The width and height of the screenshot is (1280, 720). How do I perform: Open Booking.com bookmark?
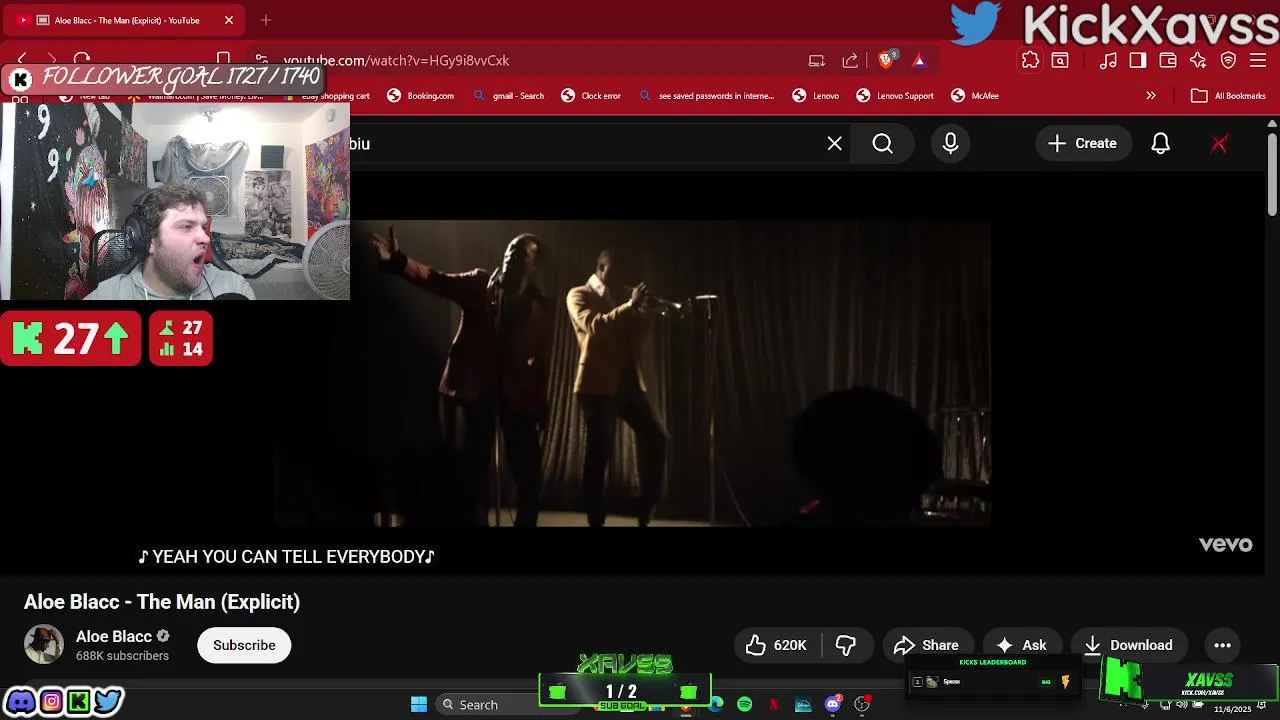[420, 96]
